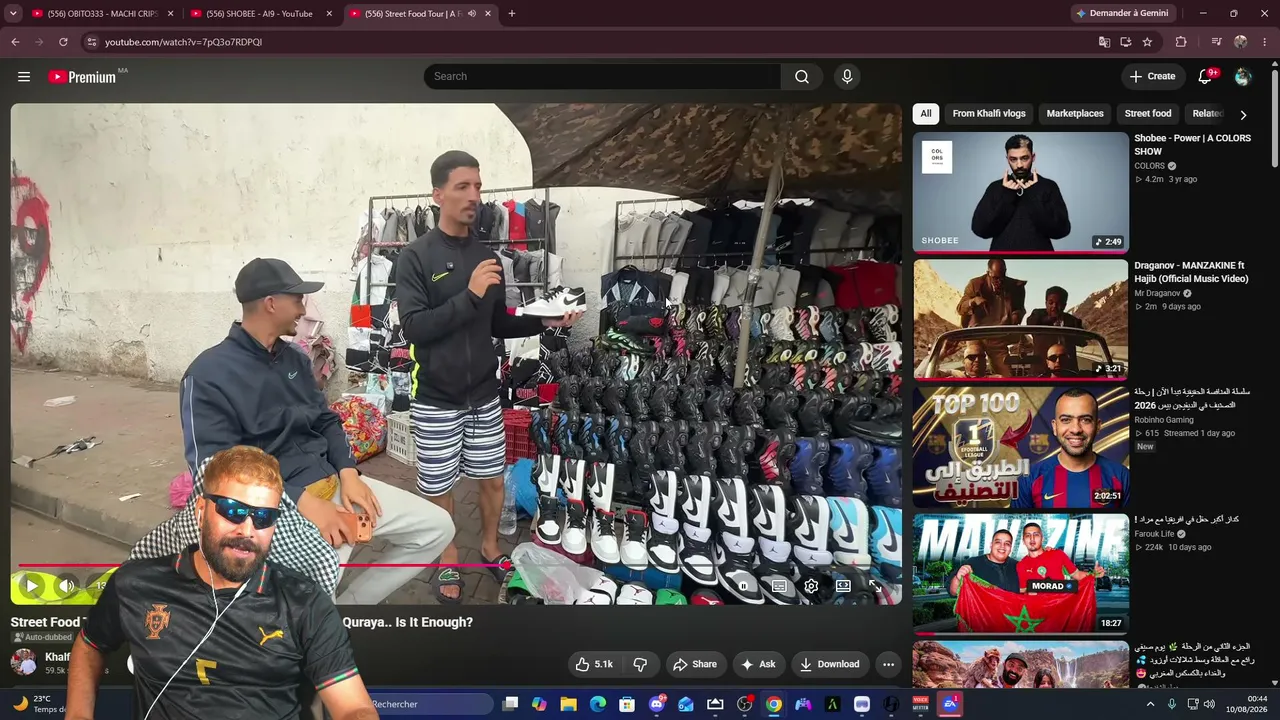Open Microsoft Edge from taskbar
Image resolution: width=1280 pixels, height=720 pixels.
tap(598, 704)
